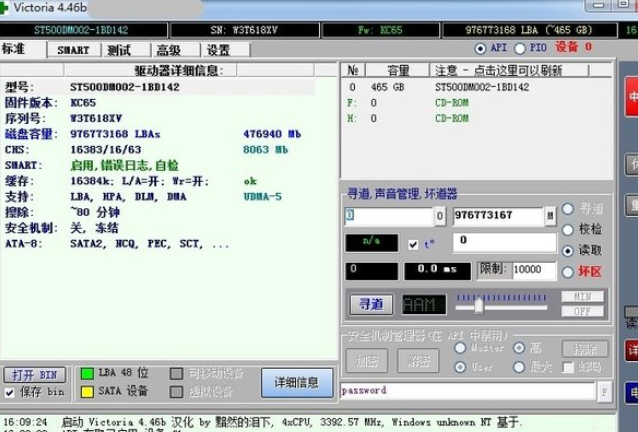
Task: Click the n/a temperature display
Action: [x=372, y=243]
